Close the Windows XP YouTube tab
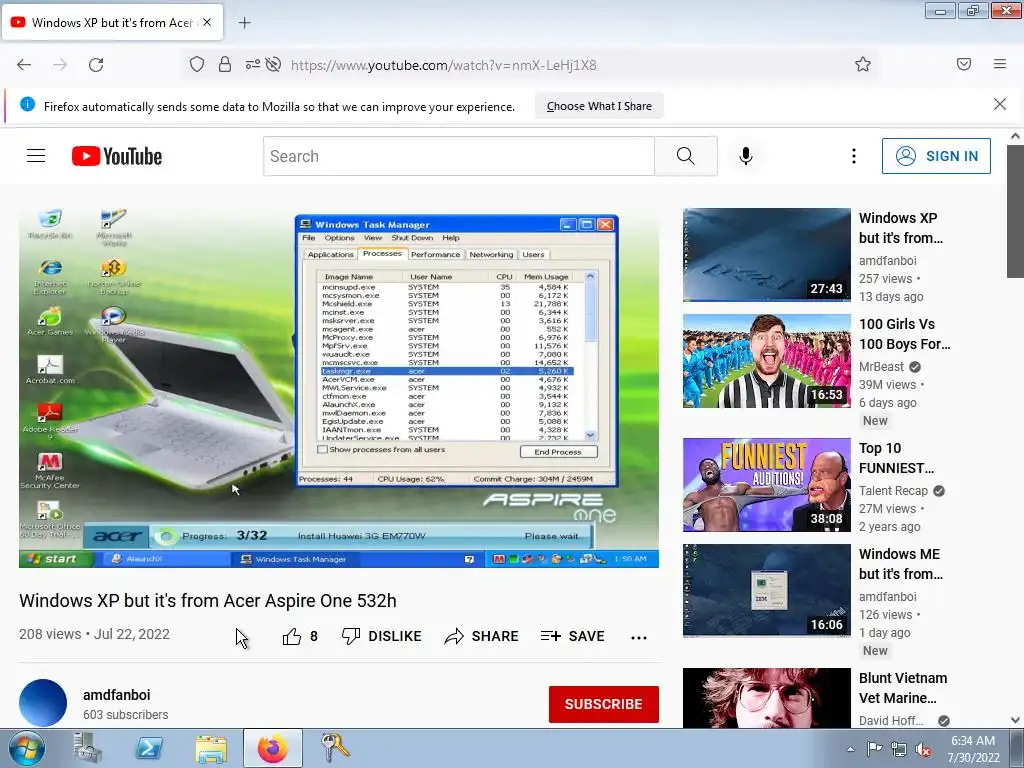Screen dimensions: 1024x768 (x=207, y=22)
